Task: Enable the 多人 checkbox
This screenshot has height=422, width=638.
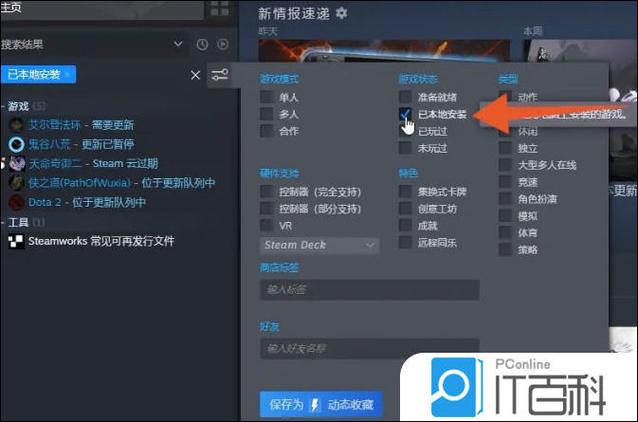Action: (267, 114)
